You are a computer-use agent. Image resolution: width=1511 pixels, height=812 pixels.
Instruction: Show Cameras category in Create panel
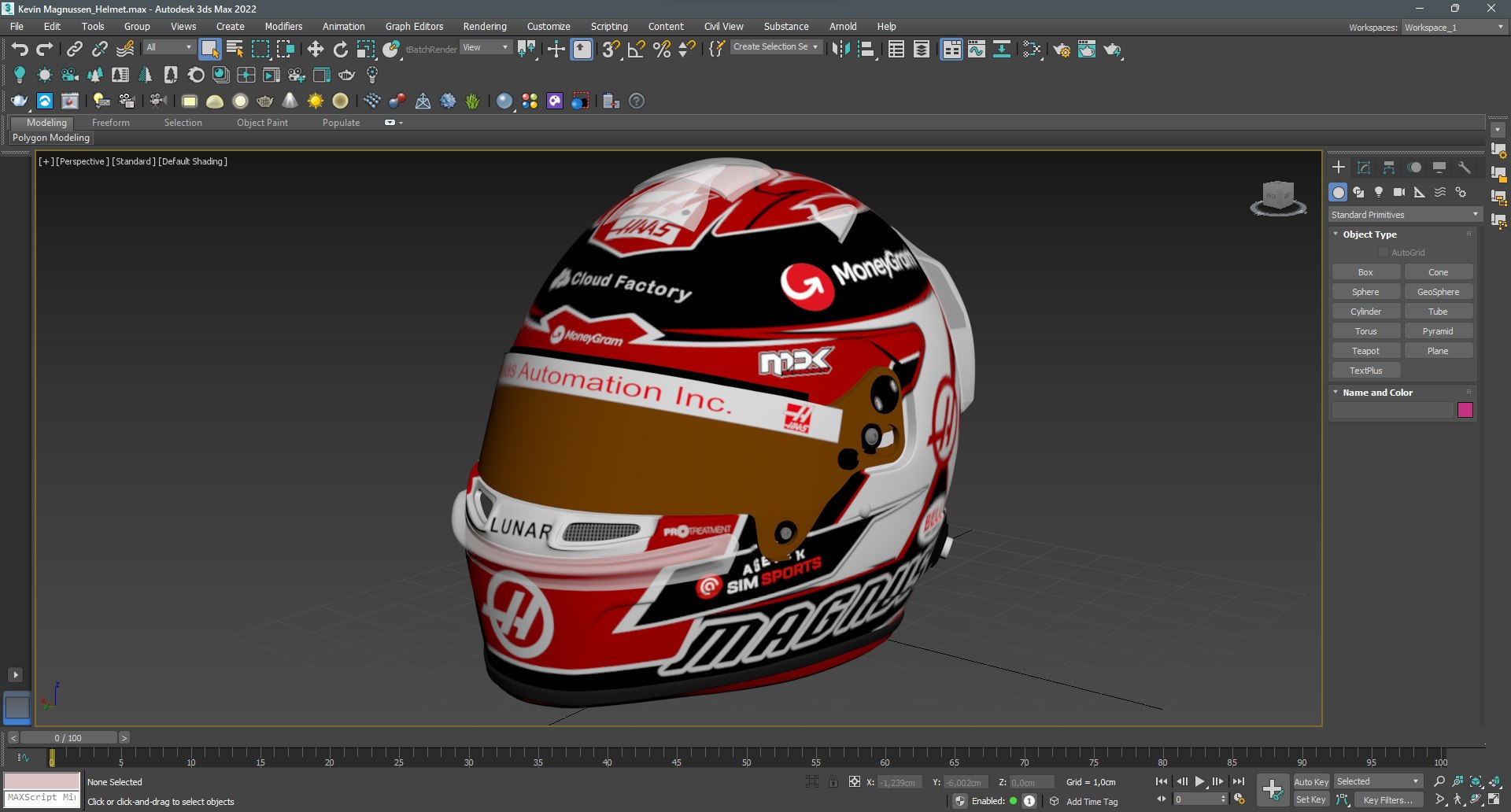click(1399, 192)
